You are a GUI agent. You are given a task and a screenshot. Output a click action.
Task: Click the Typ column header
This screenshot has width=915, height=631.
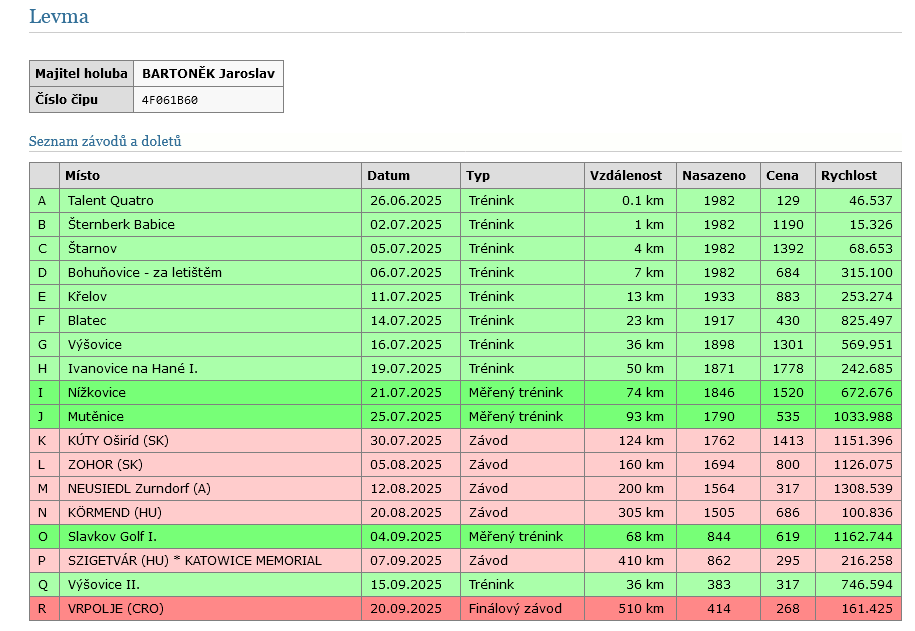[478, 176]
